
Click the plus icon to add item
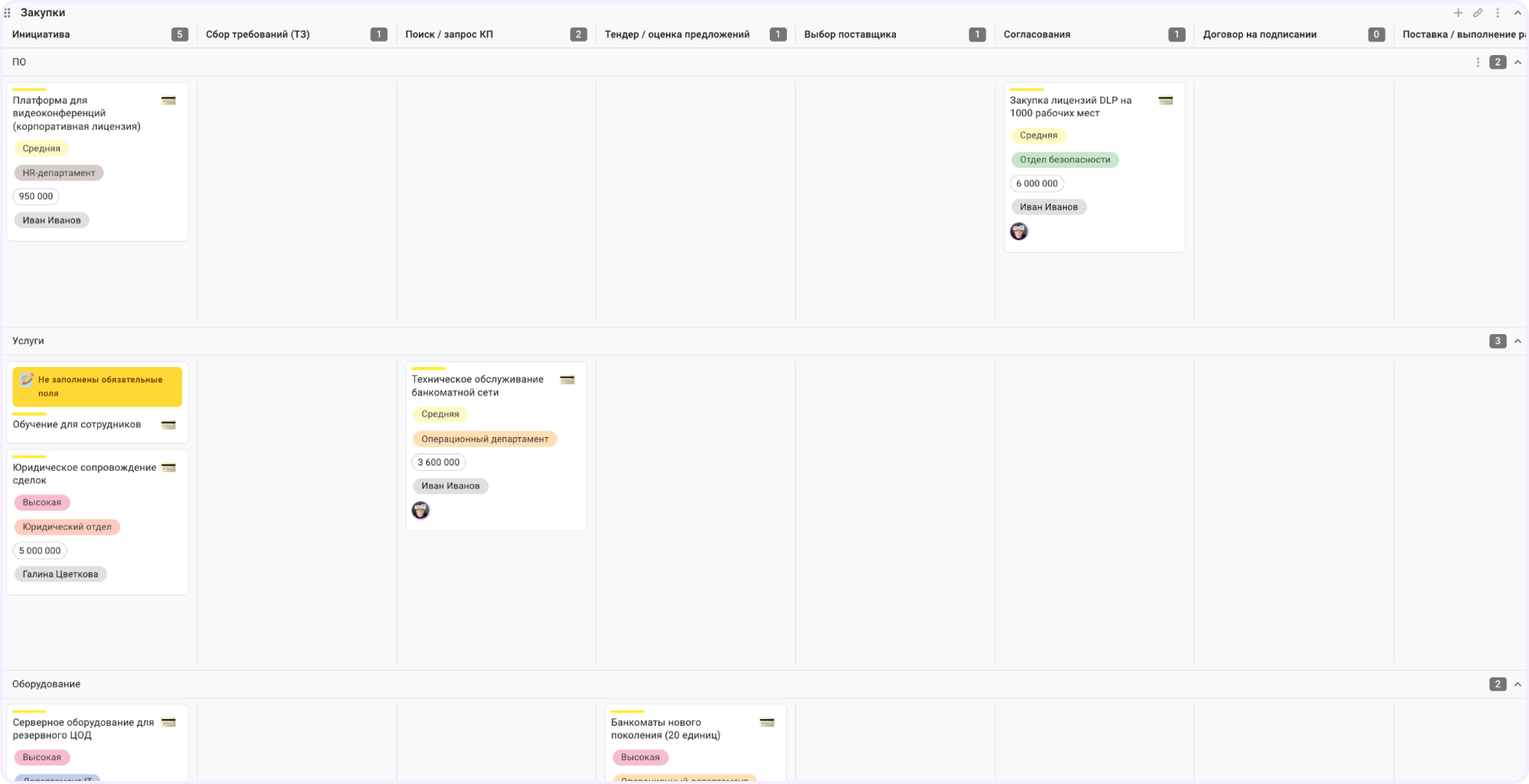1458,13
